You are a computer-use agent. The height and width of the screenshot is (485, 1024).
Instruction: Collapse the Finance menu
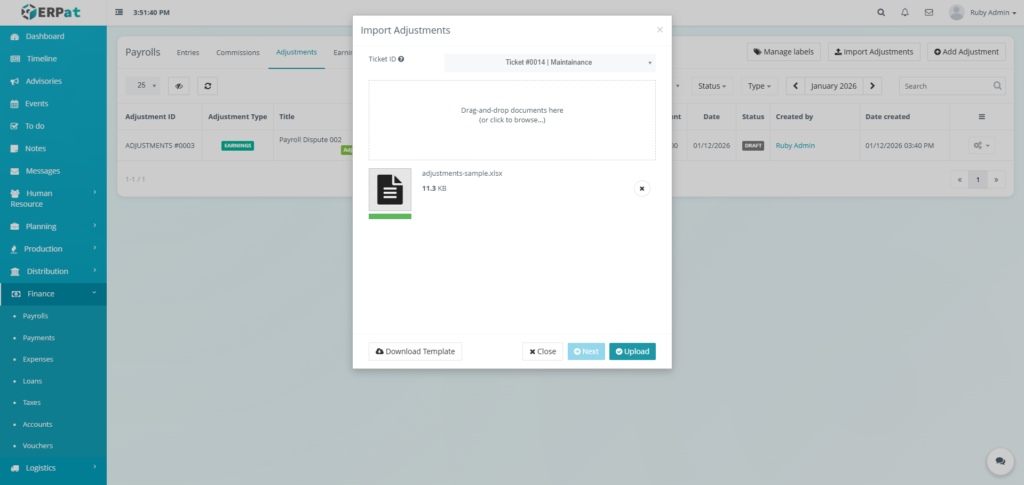click(53, 294)
